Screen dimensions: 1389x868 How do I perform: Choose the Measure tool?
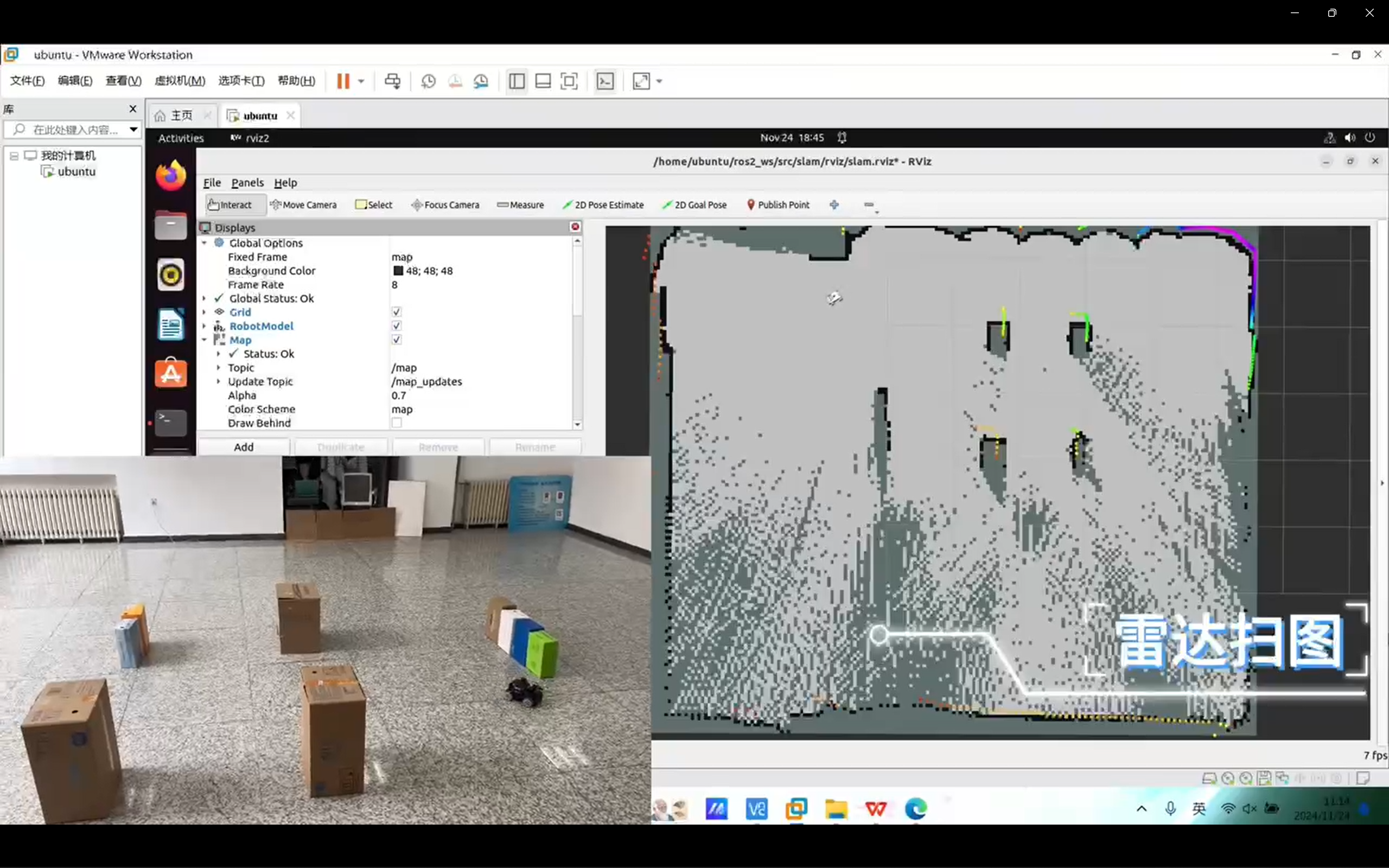click(520, 205)
